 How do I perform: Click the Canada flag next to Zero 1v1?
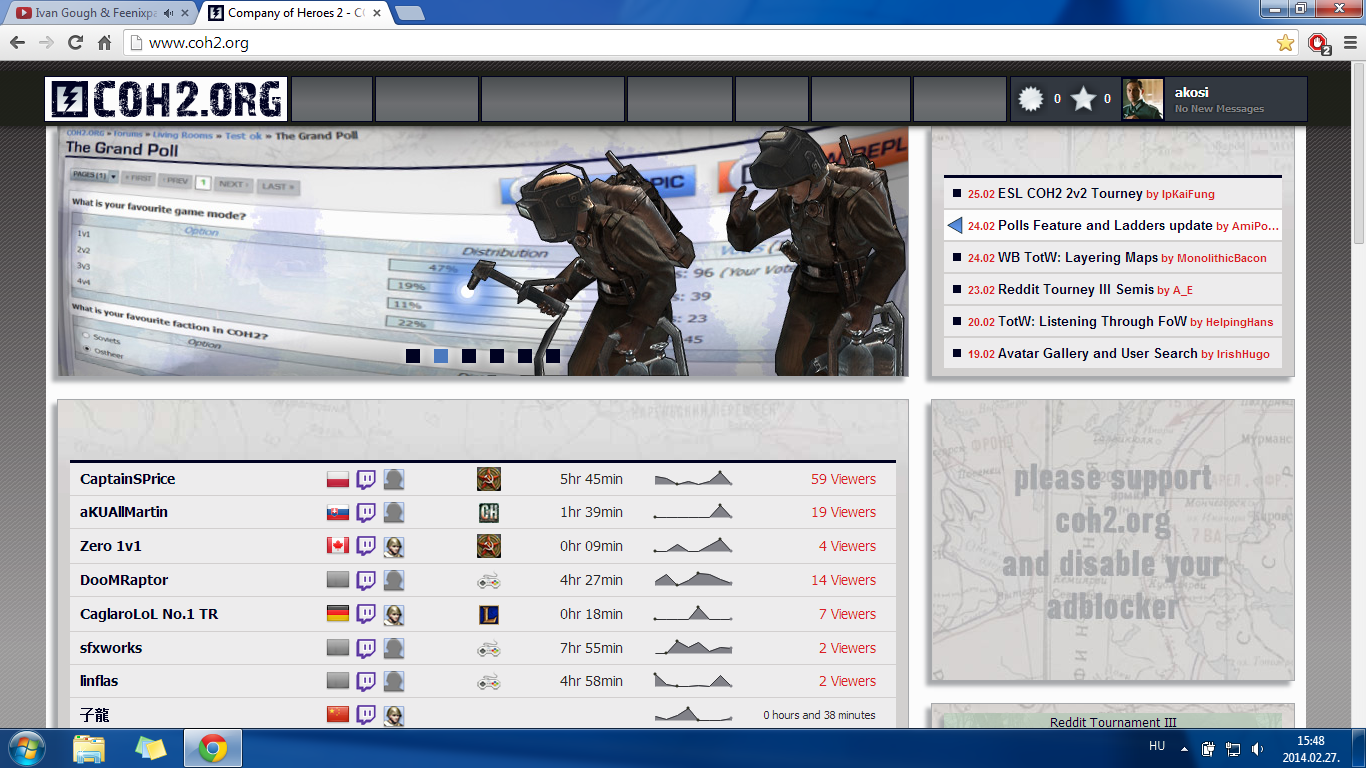tap(338, 546)
